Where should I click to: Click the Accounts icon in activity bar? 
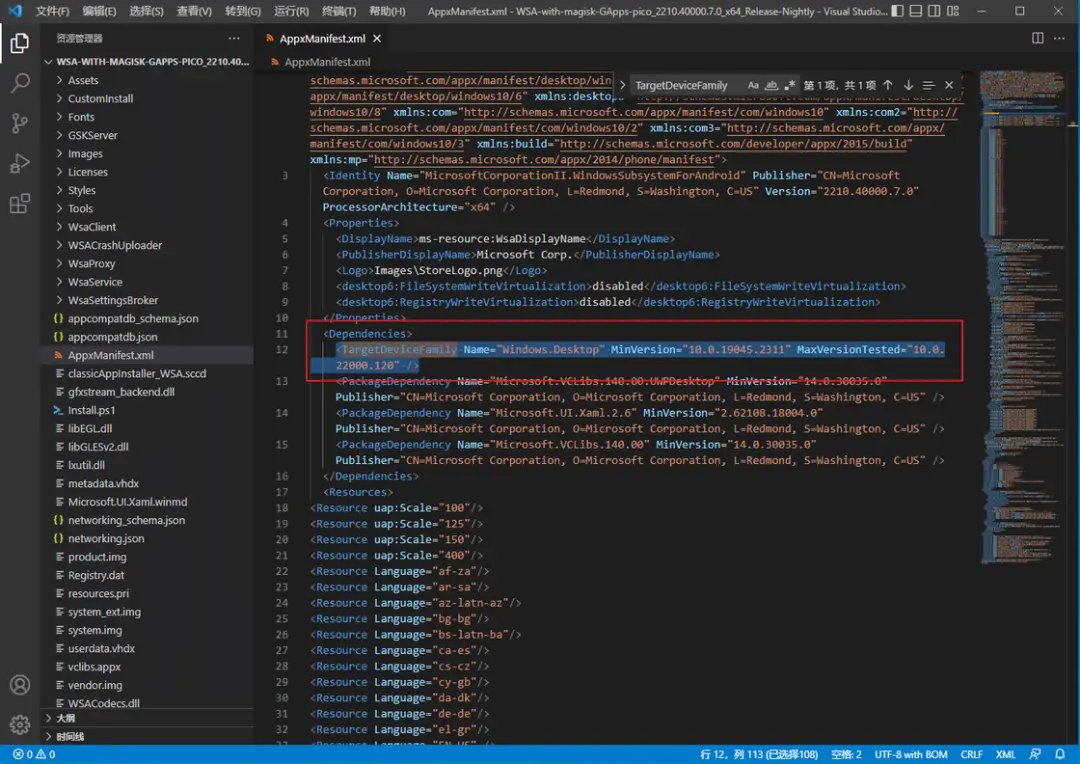(x=20, y=686)
